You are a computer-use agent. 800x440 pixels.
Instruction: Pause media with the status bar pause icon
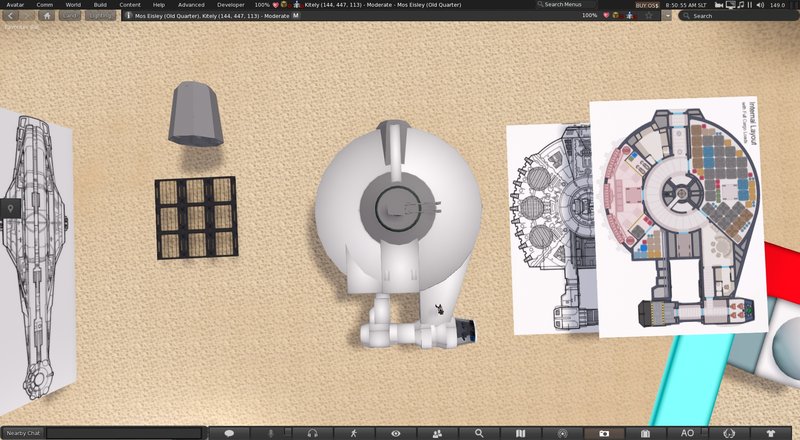click(750, 5)
